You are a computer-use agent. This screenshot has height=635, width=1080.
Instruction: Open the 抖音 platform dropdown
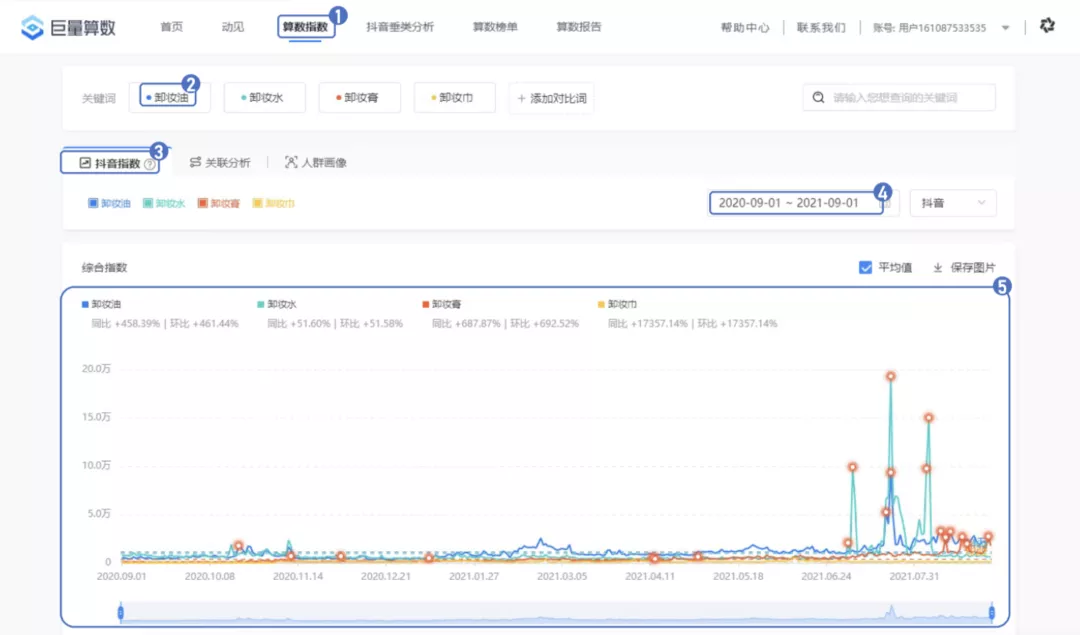[x=951, y=203]
